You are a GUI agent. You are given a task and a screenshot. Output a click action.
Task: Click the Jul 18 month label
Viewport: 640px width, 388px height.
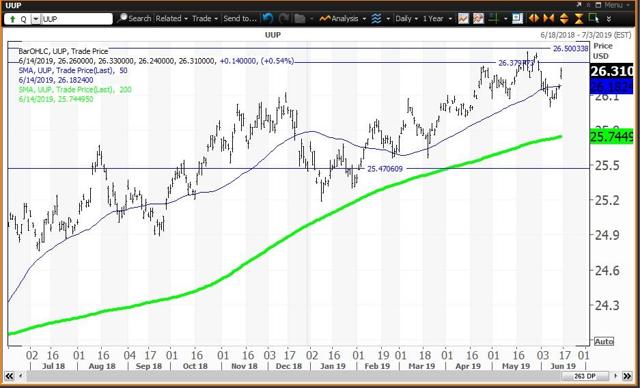53,366
